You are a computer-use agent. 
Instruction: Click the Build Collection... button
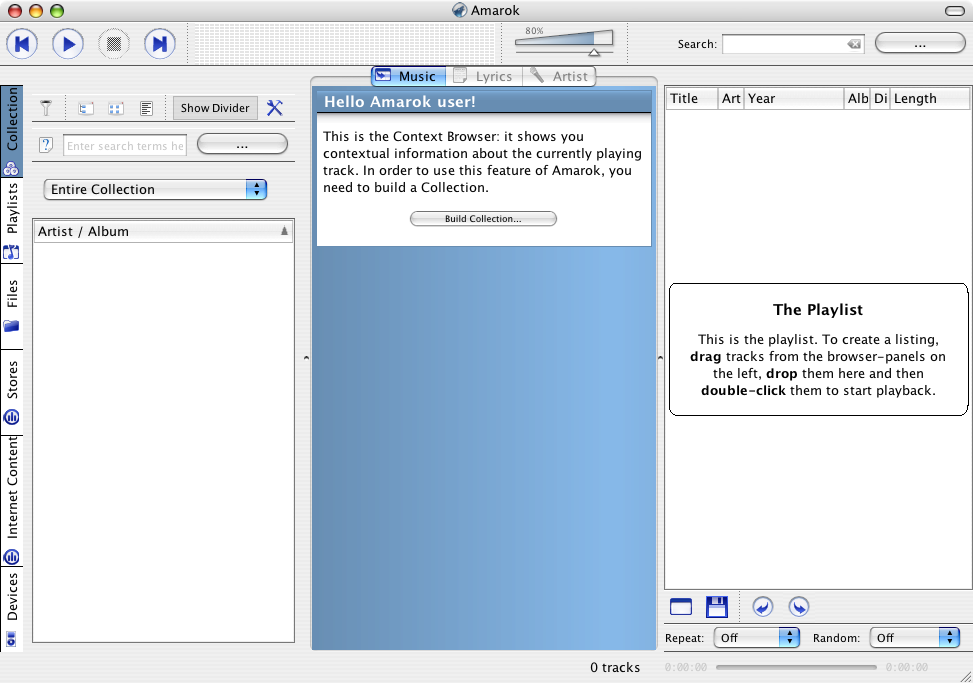(x=483, y=218)
